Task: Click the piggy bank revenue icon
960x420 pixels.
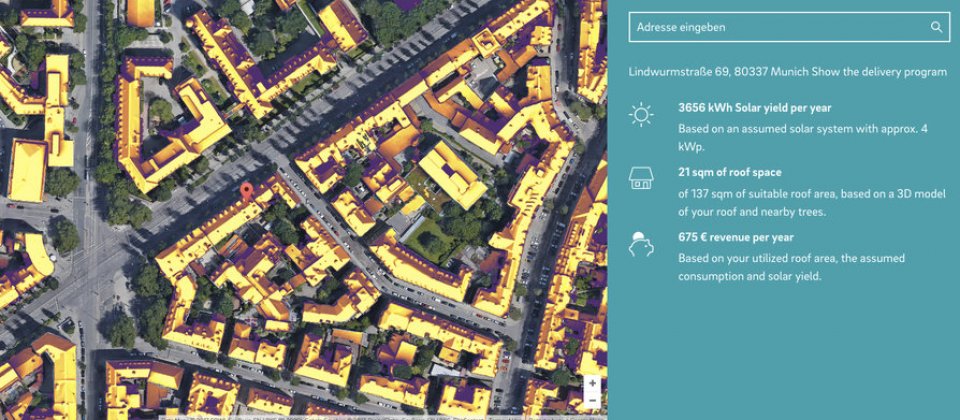Action: [x=641, y=244]
